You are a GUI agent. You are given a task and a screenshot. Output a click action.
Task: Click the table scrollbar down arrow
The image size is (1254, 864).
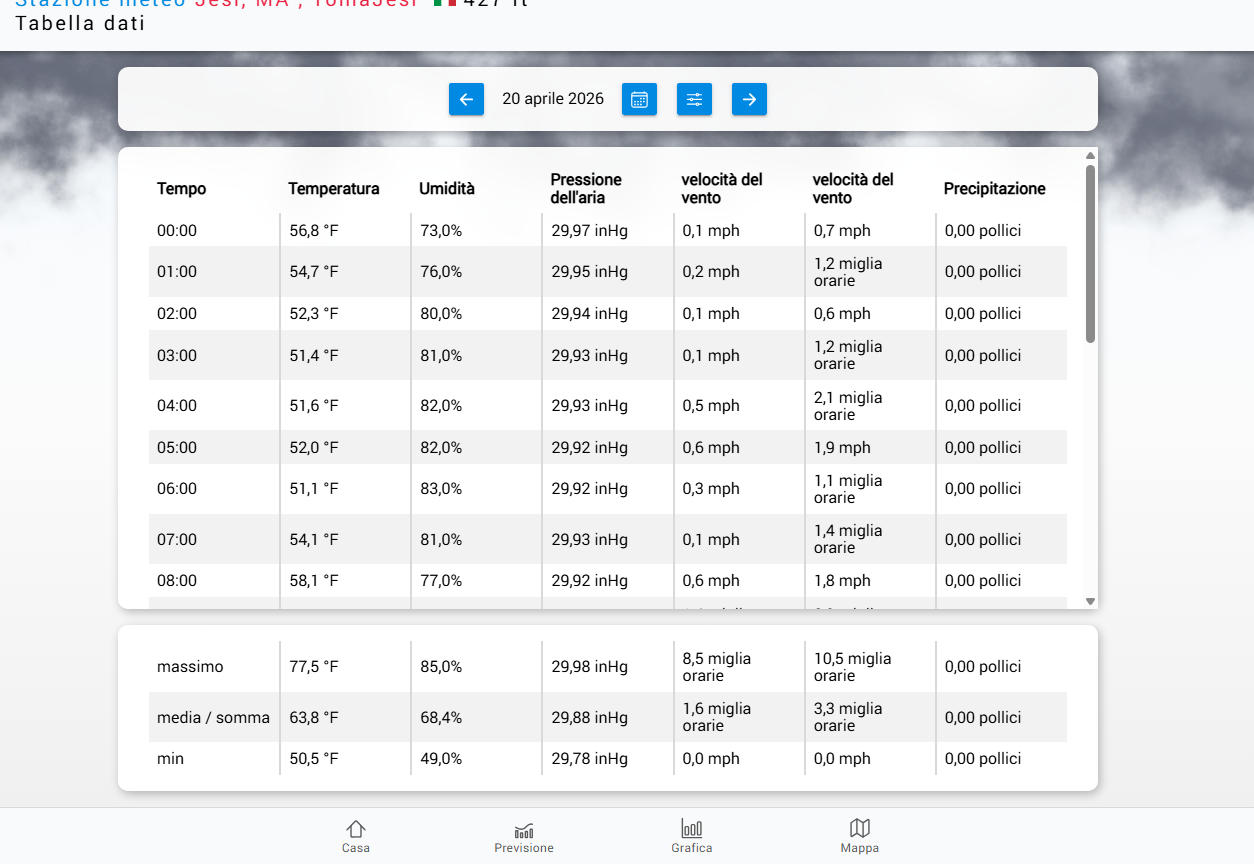tap(1090, 601)
